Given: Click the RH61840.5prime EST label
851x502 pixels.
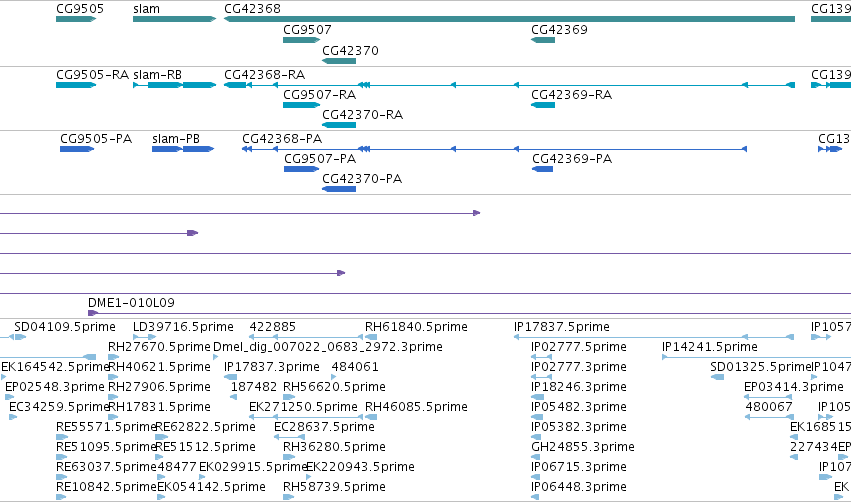Looking at the screenshot, I should (416, 327).
